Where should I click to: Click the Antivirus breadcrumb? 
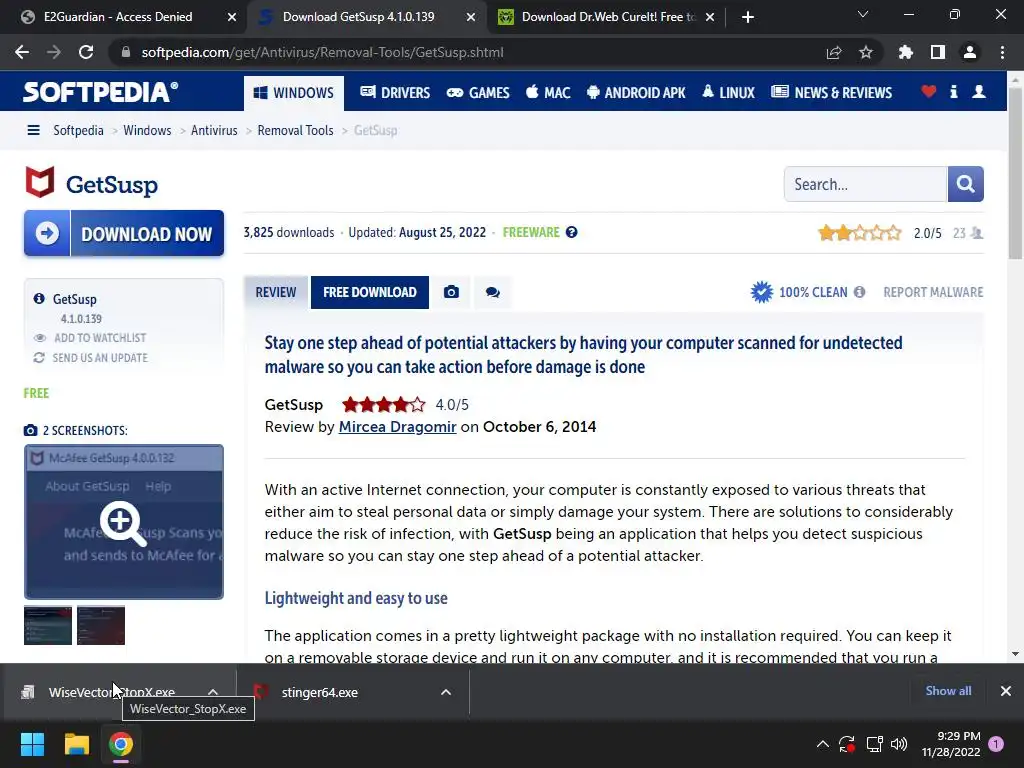tap(214, 130)
